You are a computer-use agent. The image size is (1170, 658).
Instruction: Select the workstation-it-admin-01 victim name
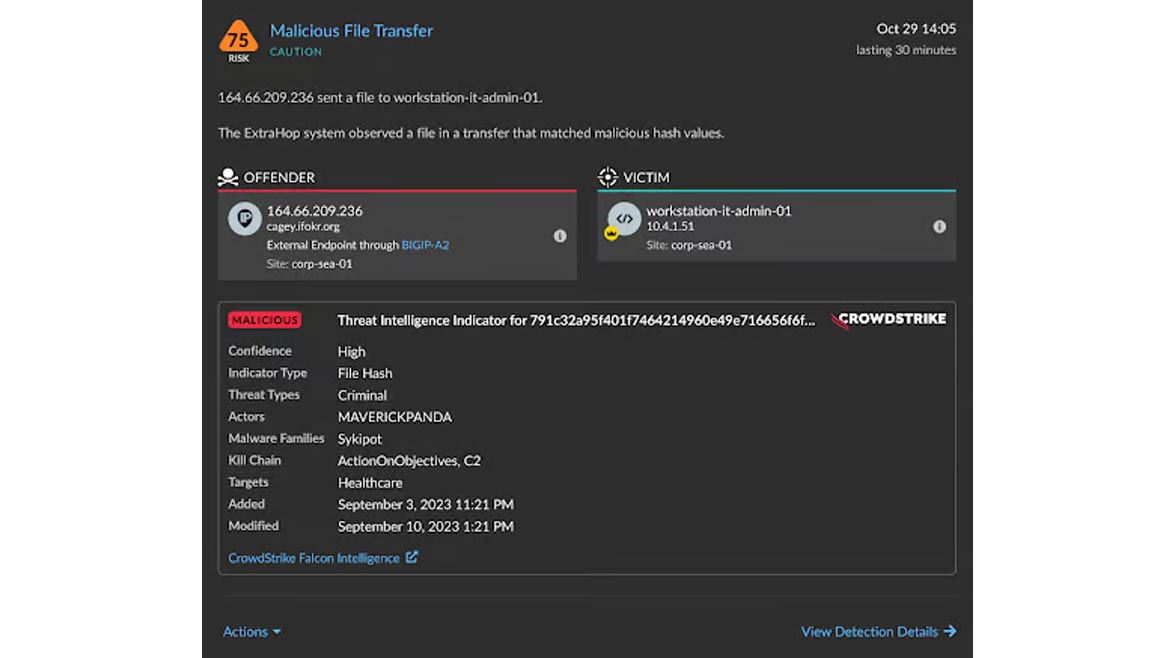[718, 211]
